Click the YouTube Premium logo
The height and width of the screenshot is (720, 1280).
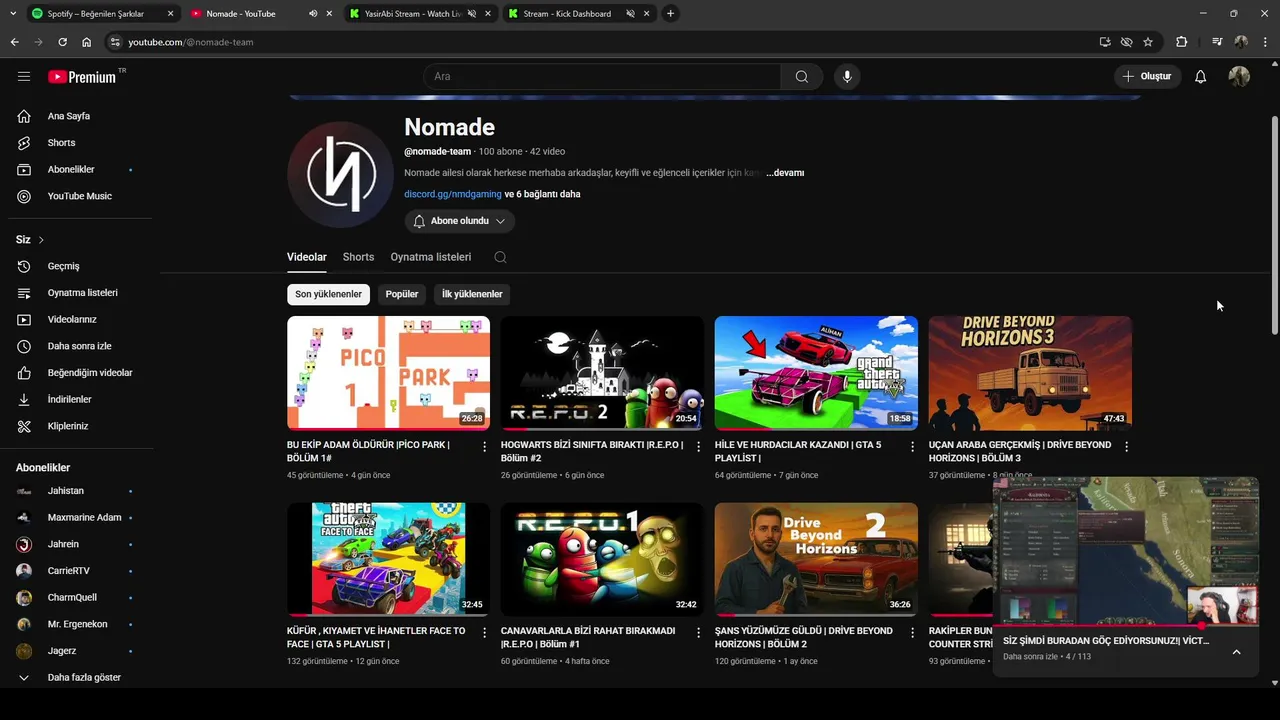84,77
